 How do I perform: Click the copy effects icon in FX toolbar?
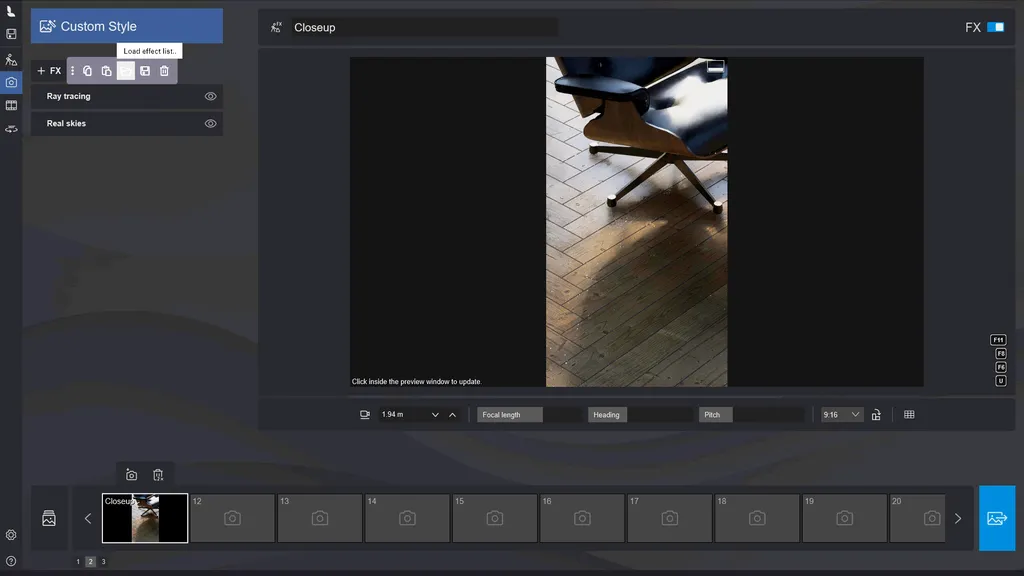88,71
